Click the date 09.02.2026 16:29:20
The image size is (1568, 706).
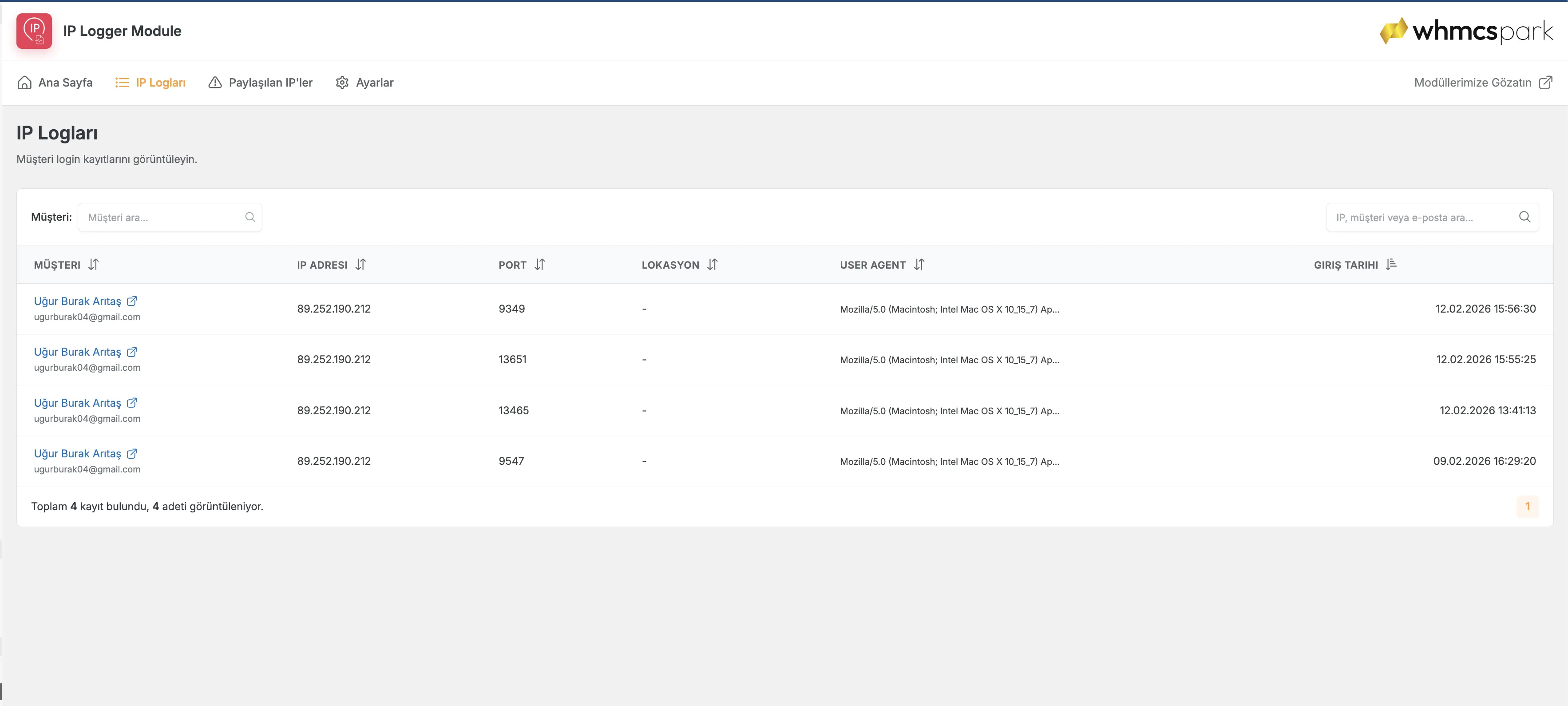click(x=1484, y=461)
